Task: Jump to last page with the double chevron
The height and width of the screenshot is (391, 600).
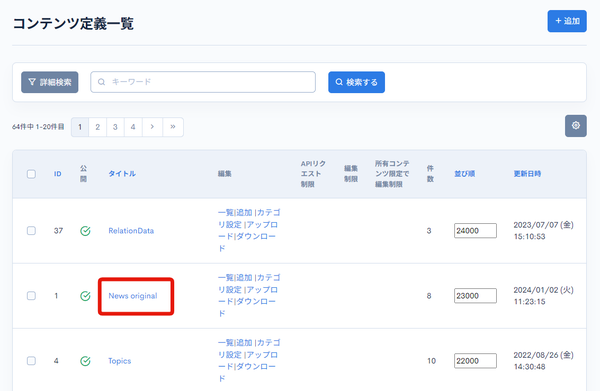Action: point(173,127)
